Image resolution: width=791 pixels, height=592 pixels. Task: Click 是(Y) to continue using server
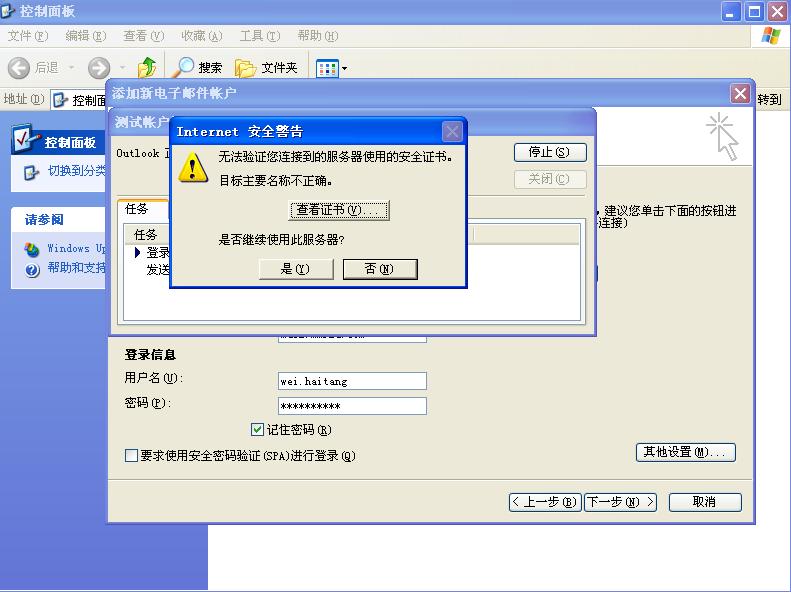tap(295, 269)
